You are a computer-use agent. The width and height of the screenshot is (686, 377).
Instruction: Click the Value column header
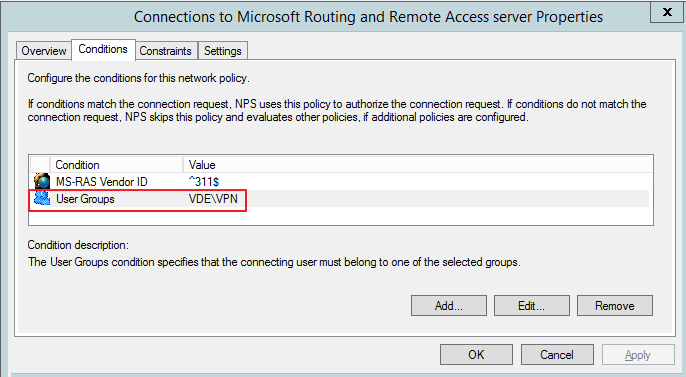[x=418, y=165]
